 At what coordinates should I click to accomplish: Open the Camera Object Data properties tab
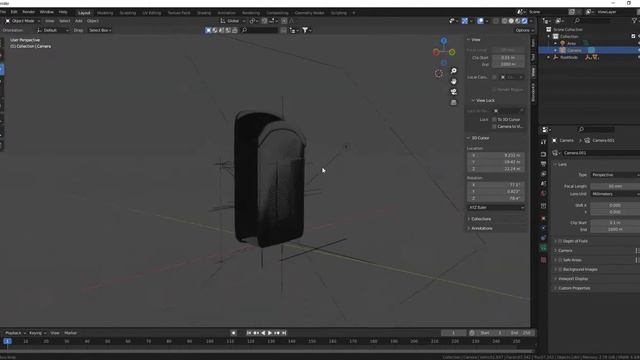[x=543, y=248]
